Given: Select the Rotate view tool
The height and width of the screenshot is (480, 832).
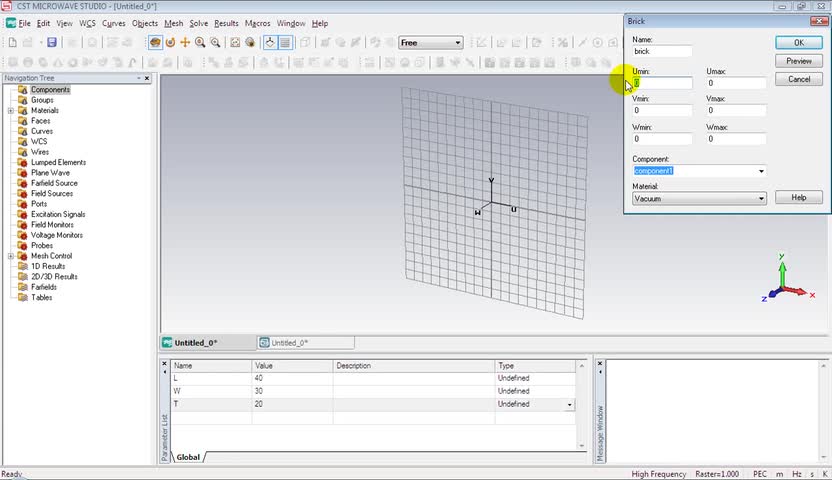Looking at the screenshot, I should click(x=170, y=42).
